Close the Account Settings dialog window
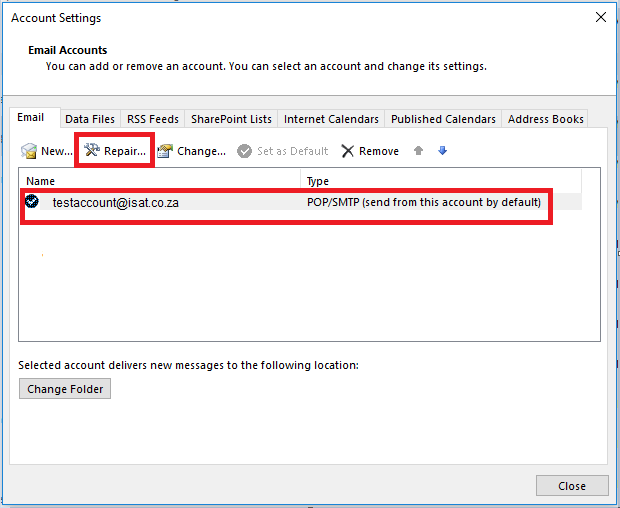This screenshot has height=508, width=620. tap(600, 17)
